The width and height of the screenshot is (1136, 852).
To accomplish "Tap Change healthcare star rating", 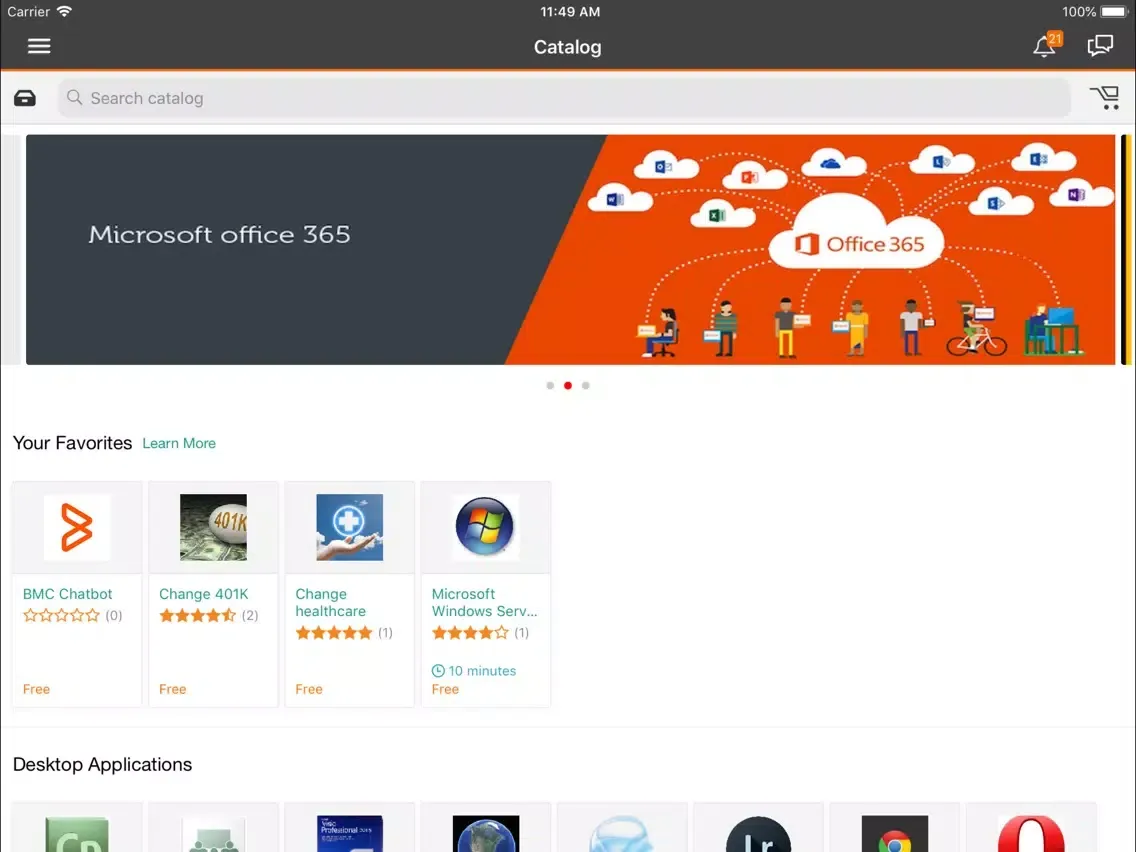I will click(333, 633).
